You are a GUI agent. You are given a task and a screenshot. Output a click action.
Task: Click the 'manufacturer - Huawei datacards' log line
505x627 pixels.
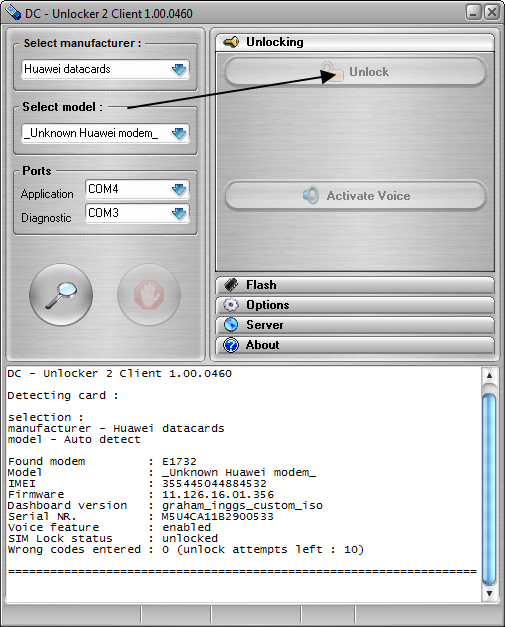(116, 428)
